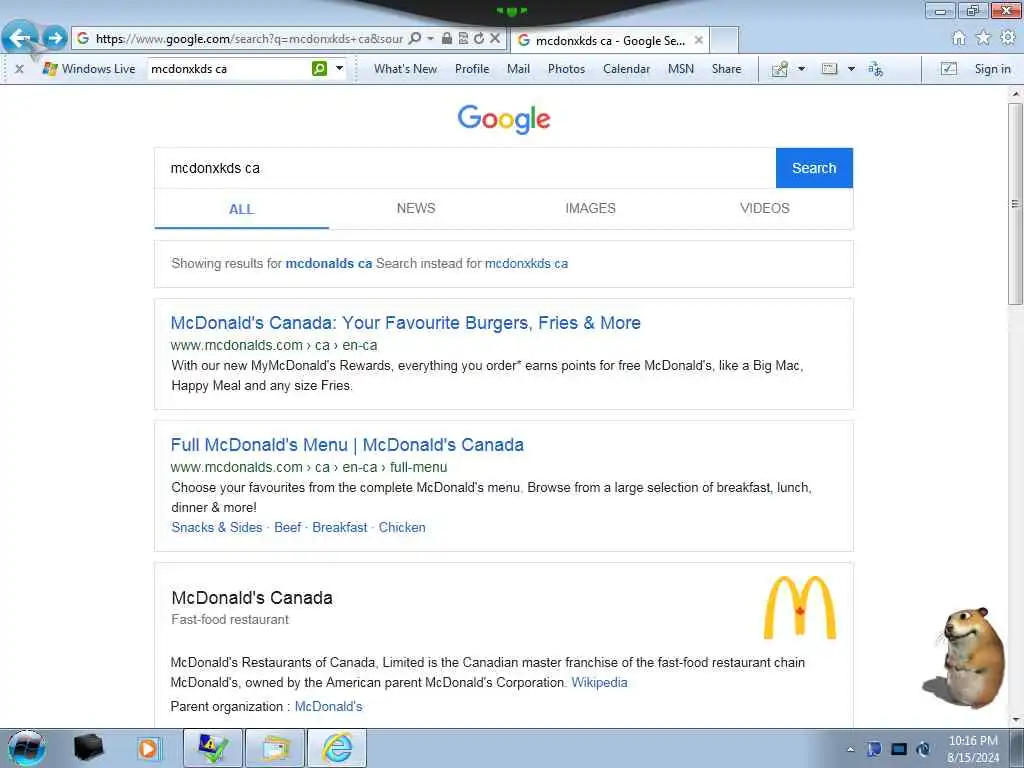The image size is (1024, 768).
Task: Open Calendar in the Windows Live toolbar
Action: pyautogui.click(x=626, y=69)
